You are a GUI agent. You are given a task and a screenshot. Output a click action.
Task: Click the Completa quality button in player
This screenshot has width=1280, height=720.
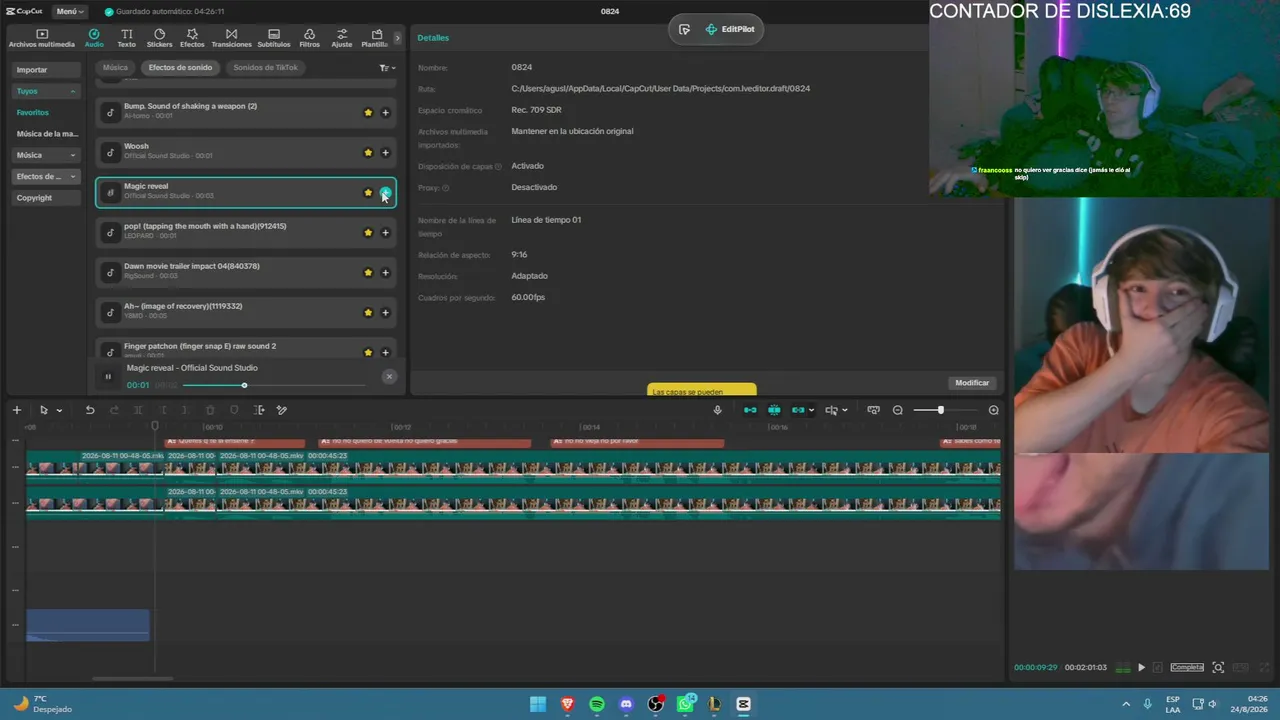(x=1187, y=667)
